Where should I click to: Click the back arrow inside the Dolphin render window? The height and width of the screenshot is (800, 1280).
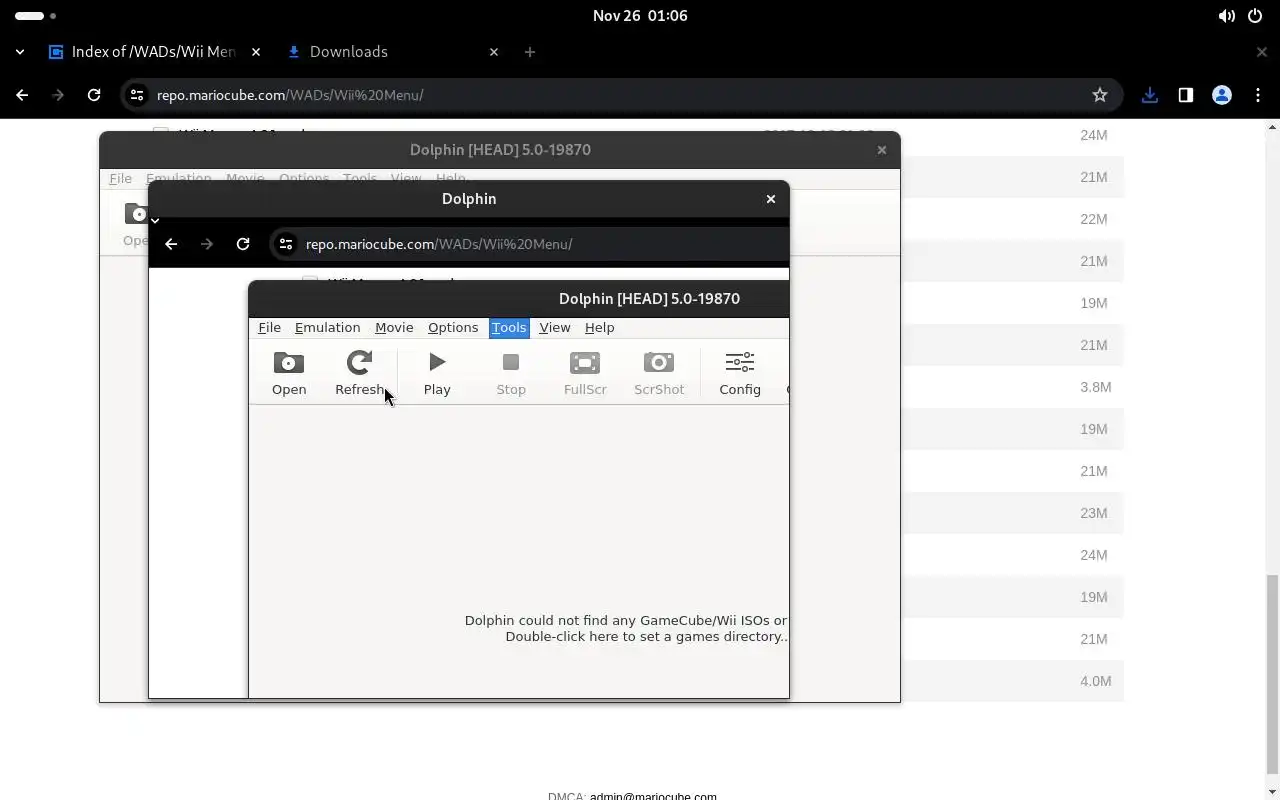pos(171,244)
